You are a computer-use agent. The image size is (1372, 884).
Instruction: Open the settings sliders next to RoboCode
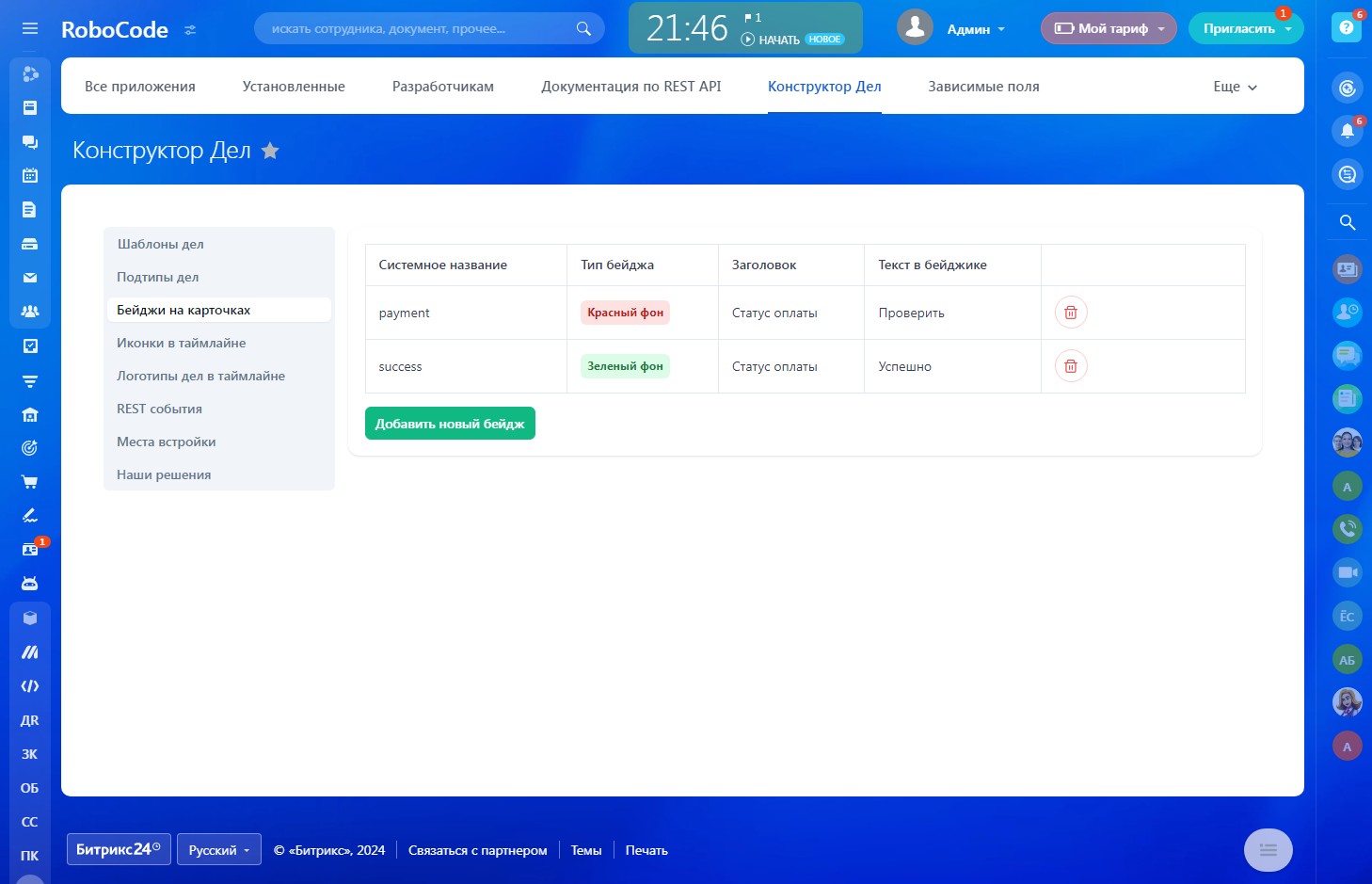point(190,30)
